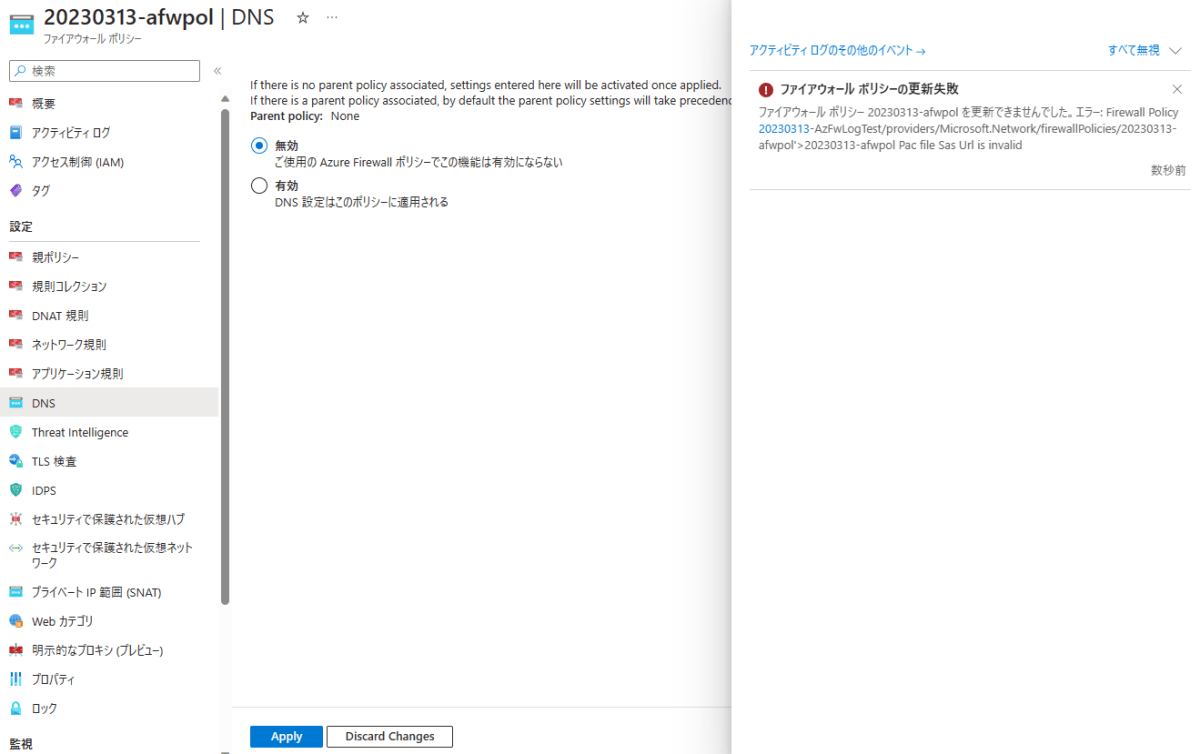Click the 数秒前 timestamp
This screenshot has width=1200, height=754.
[x=1168, y=170]
